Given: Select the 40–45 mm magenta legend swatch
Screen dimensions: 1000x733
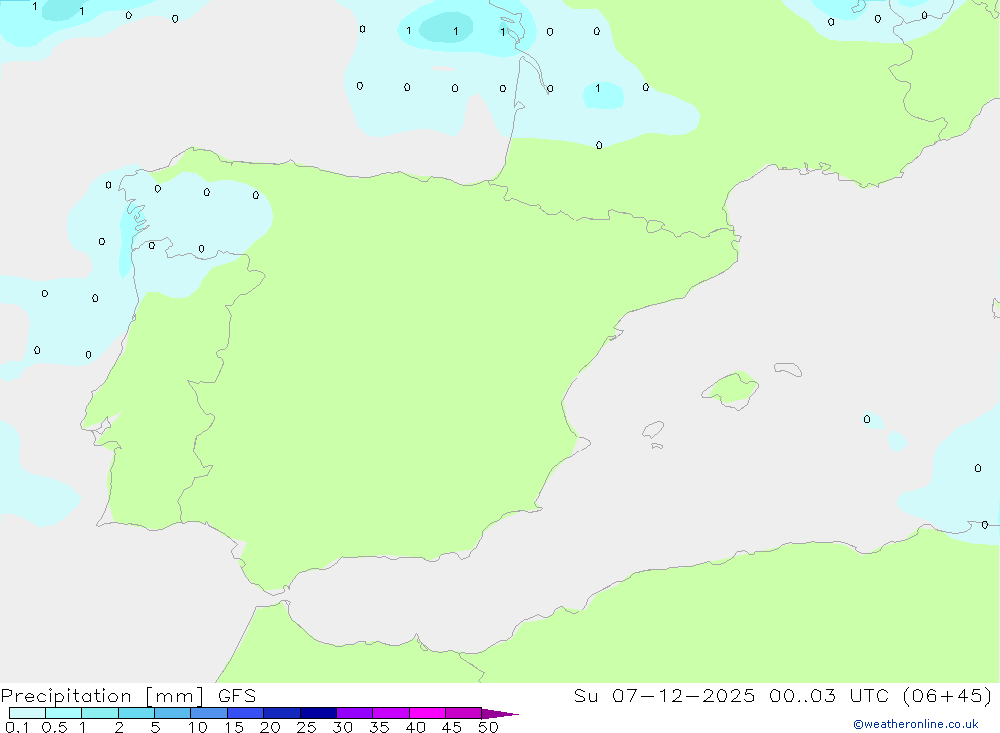Looking at the screenshot, I should (x=427, y=713).
